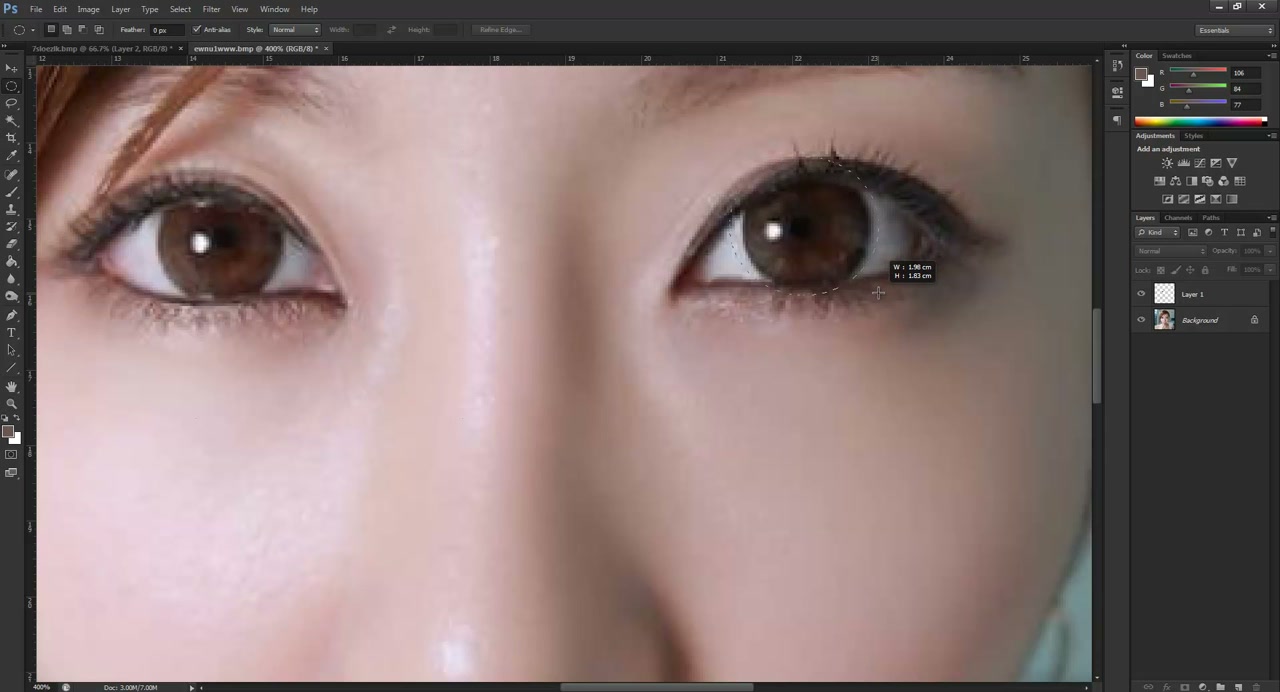Open layer filter Kind dropdown
Viewport: 1280px width, 692px height.
point(1158,232)
